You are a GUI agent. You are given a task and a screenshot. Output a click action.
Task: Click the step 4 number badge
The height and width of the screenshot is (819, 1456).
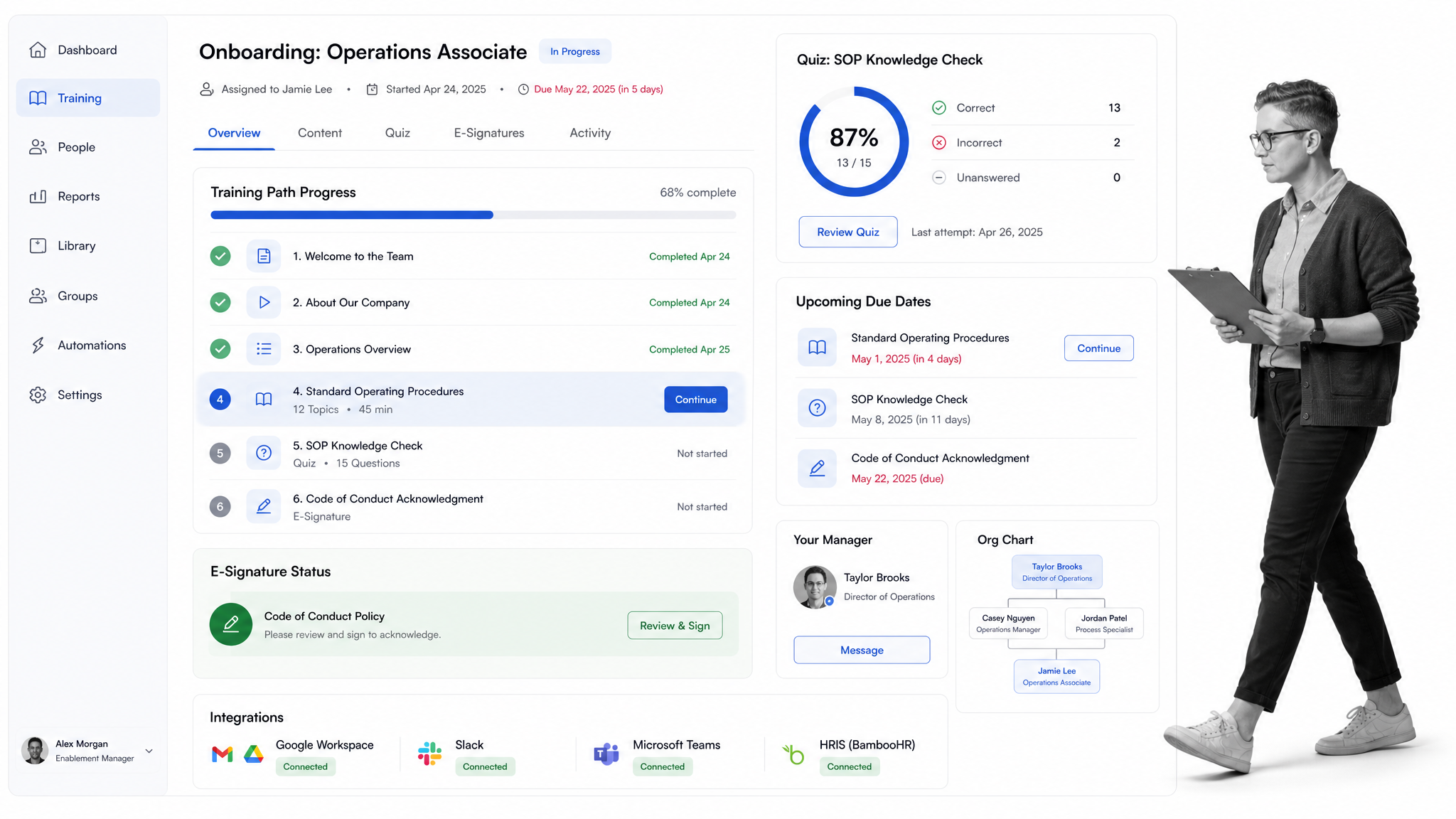[220, 400]
